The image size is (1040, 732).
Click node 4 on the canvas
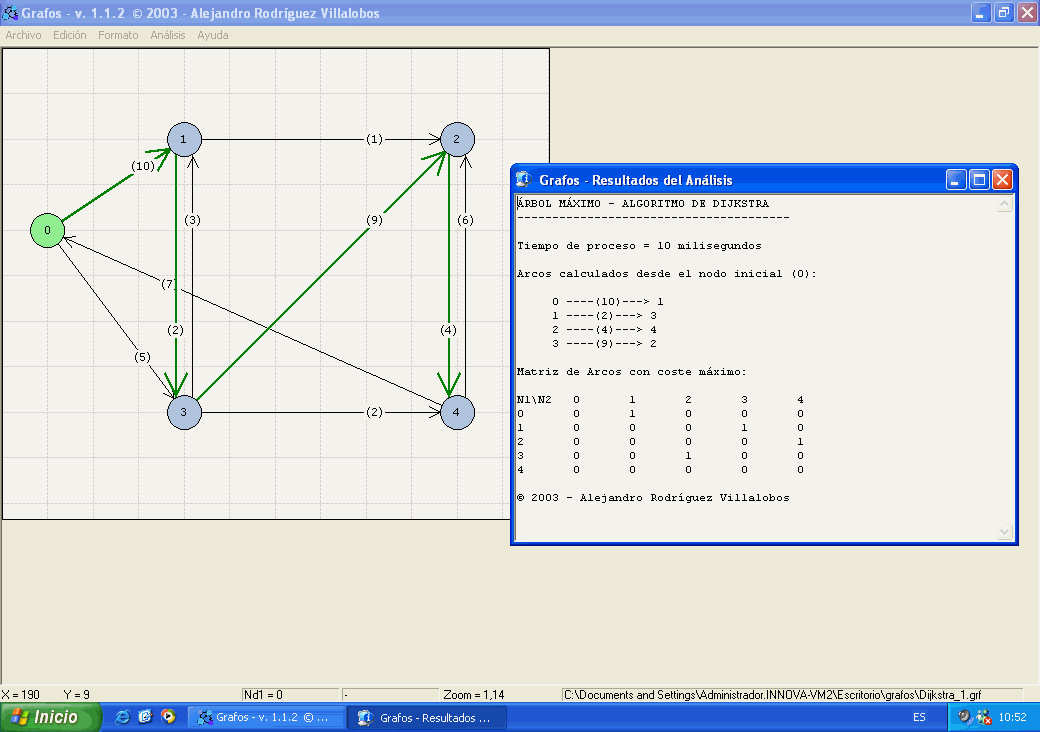coord(457,412)
